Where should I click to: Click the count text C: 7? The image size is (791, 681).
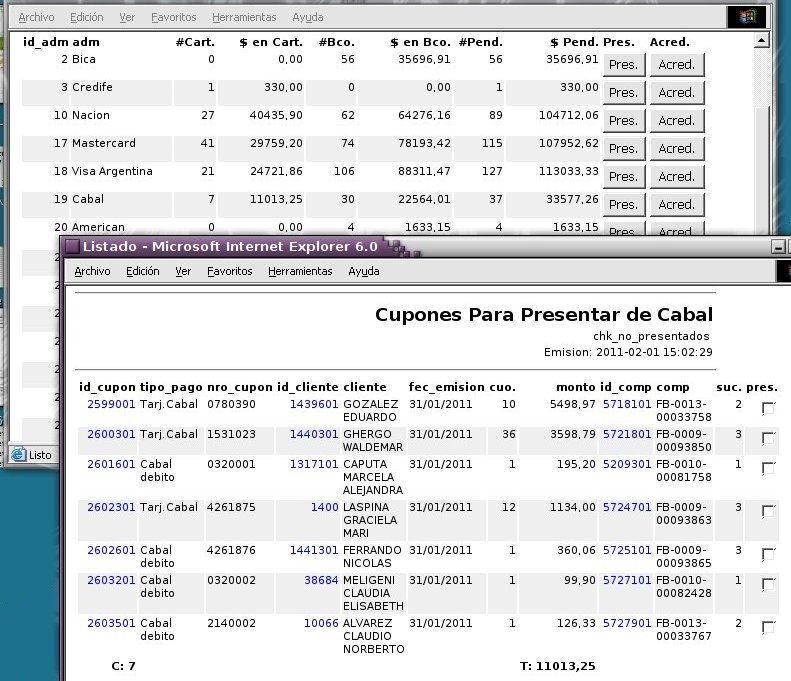(123, 666)
